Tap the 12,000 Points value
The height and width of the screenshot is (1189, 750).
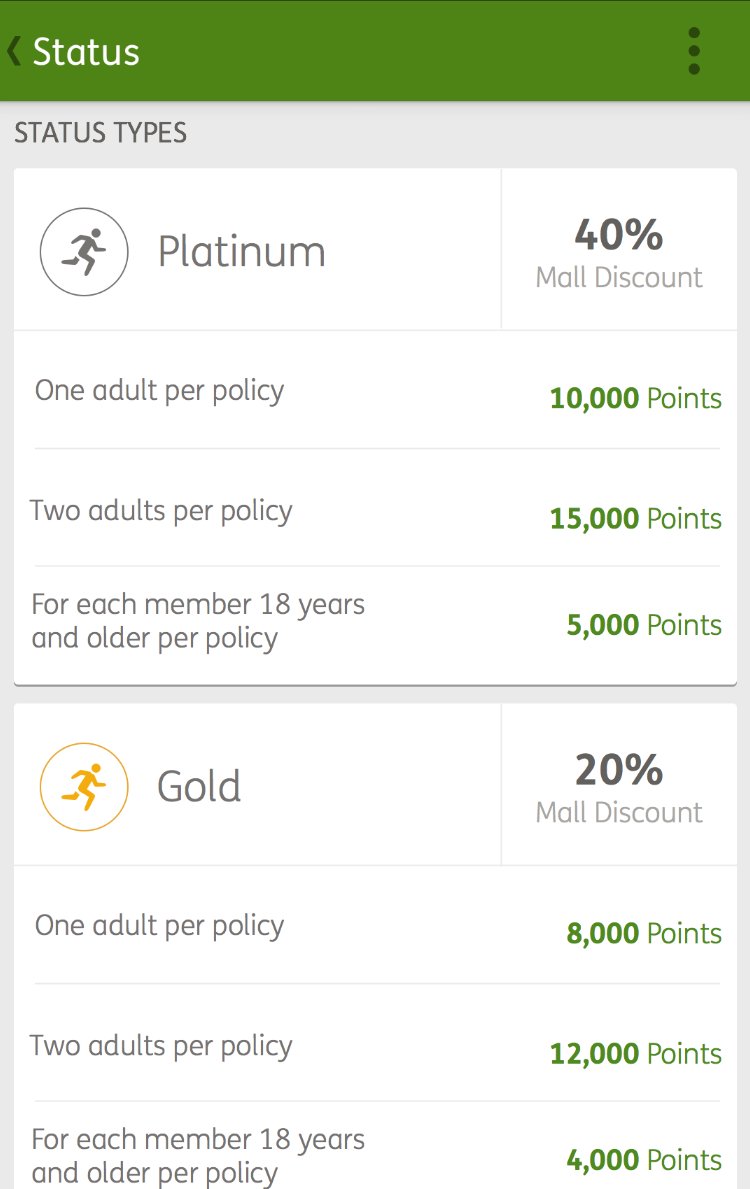635,1053
